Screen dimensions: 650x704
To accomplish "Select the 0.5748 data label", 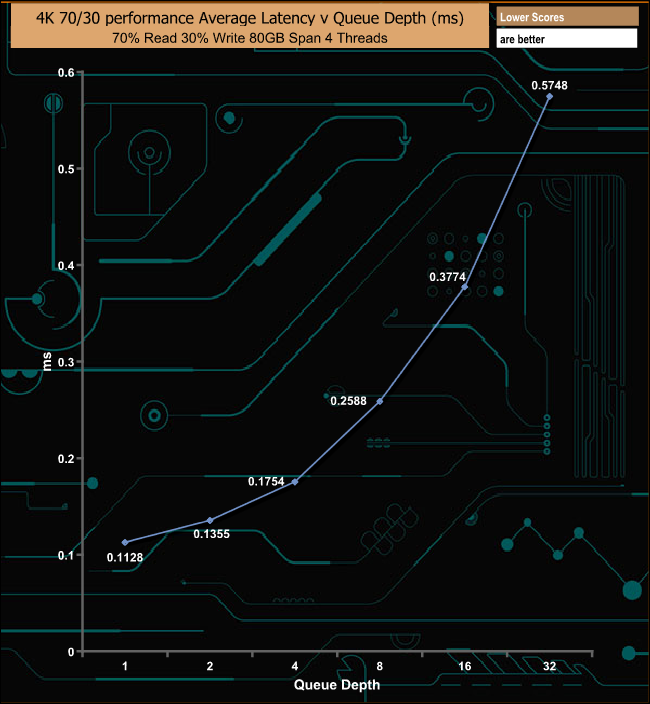I will point(548,86).
